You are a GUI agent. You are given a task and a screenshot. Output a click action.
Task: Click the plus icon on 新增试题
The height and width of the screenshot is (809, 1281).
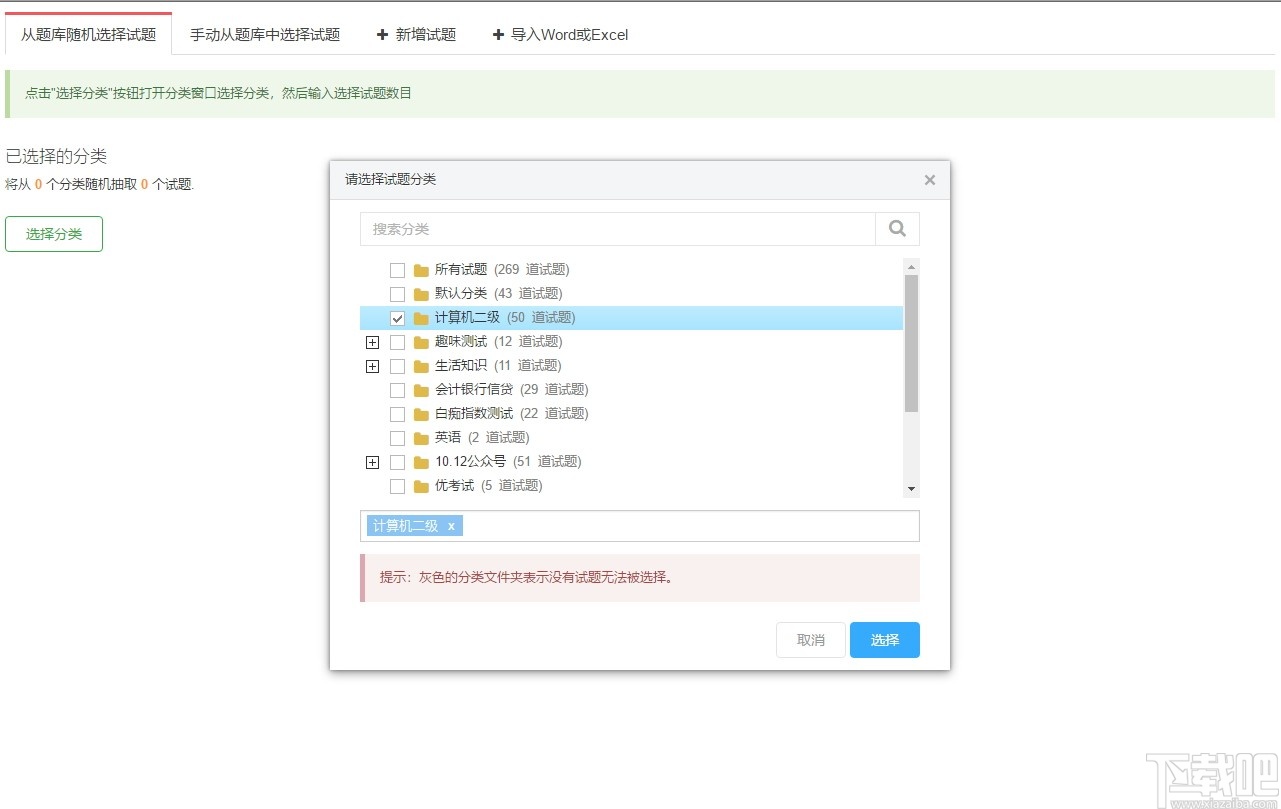point(382,34)
